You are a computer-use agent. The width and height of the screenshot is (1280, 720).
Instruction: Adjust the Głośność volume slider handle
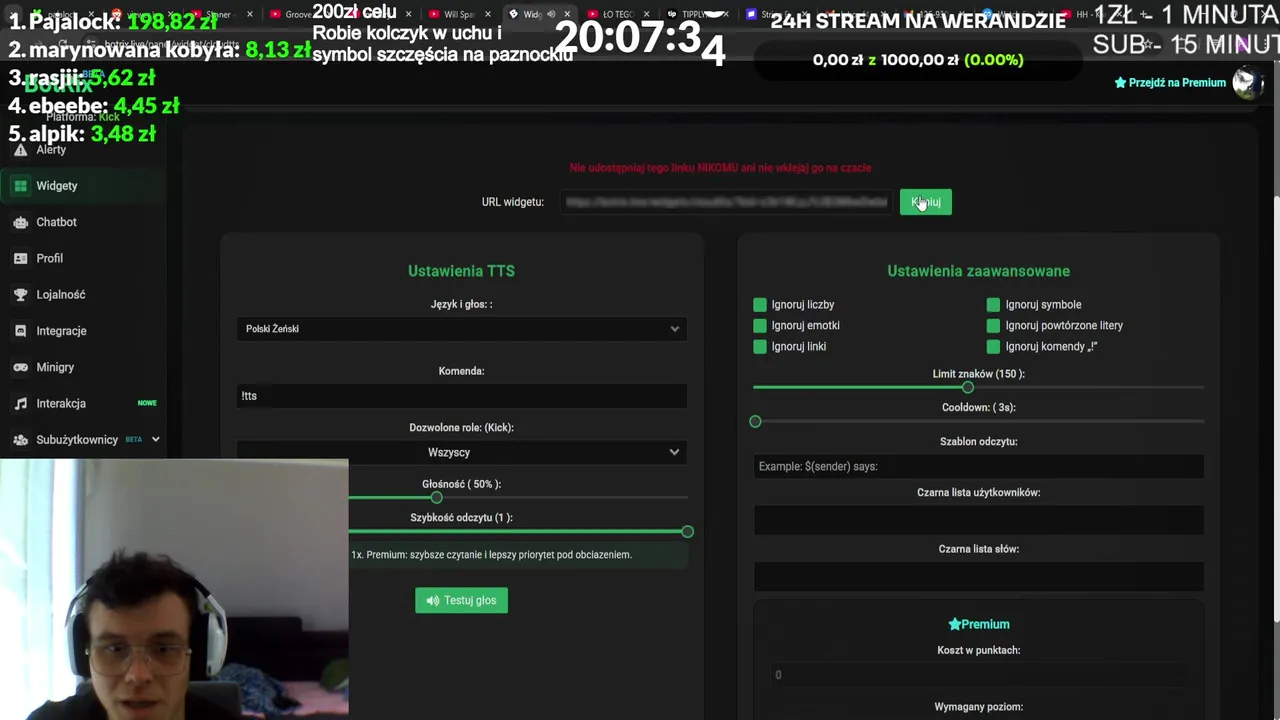(x=436, y=497)
